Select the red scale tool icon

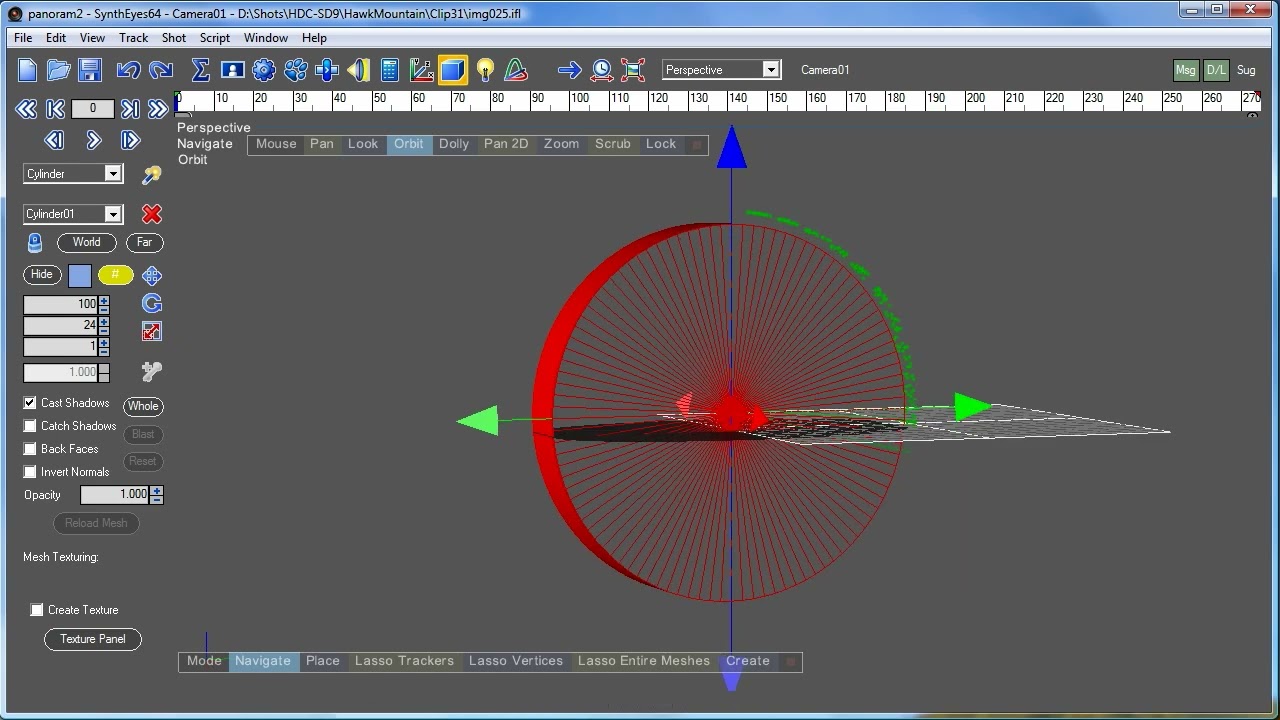click(x=152, y=331)
